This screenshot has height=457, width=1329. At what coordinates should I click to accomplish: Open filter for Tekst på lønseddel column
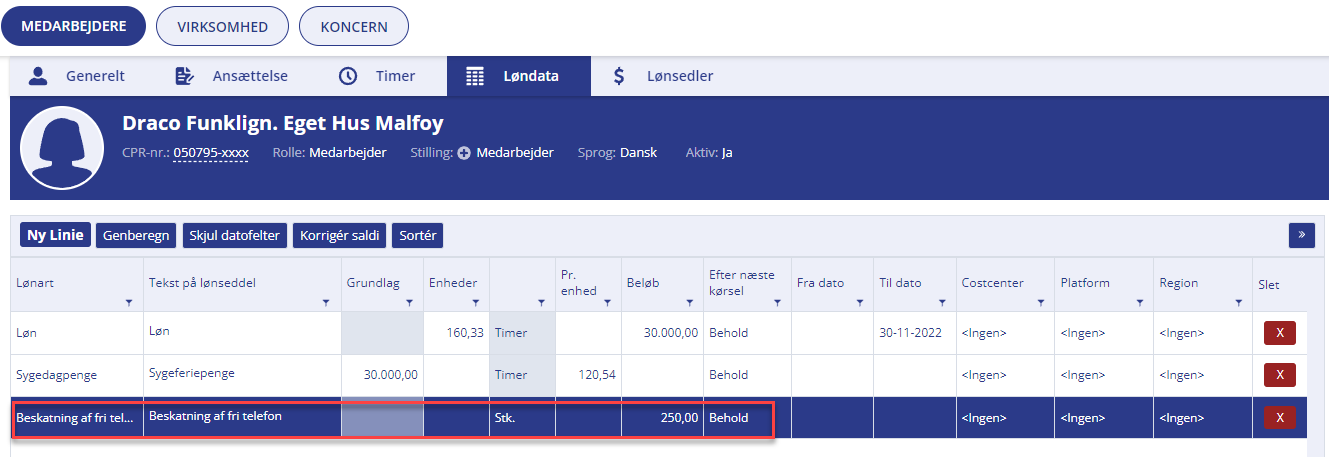click(325, 302)
